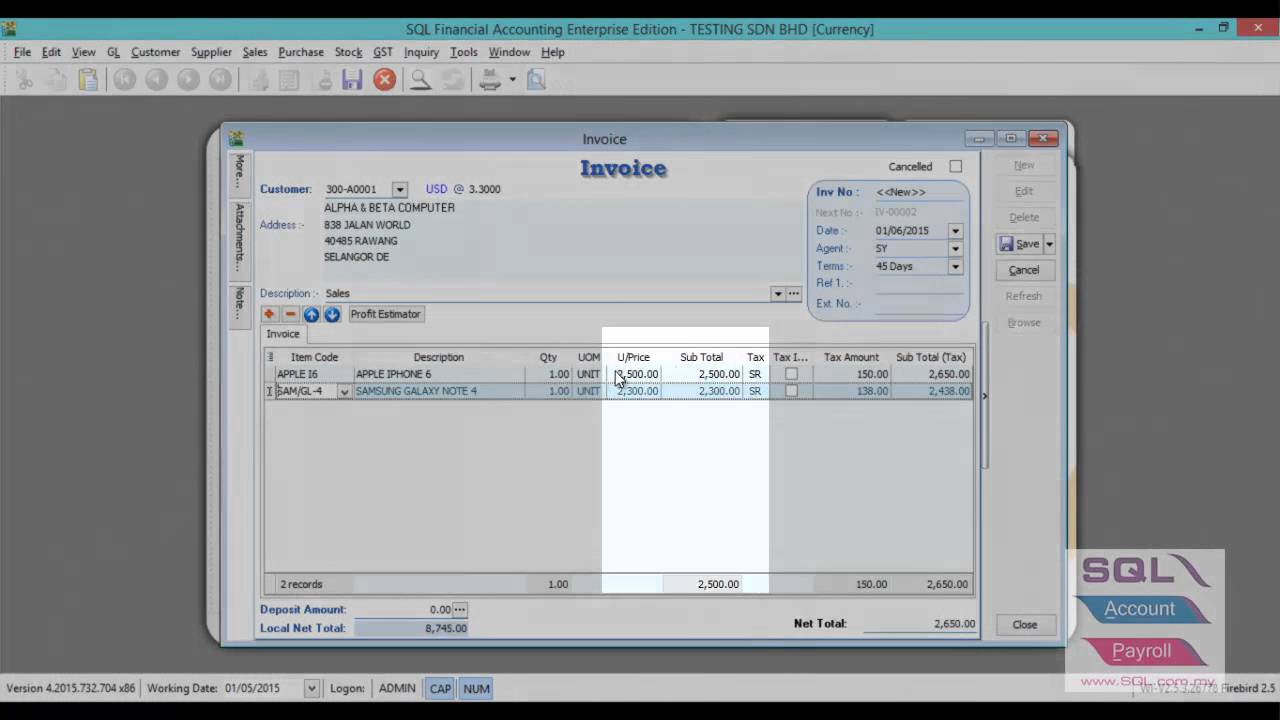Open the invoice Date dropdown
The height and width of the screenshot is (720, 1280).
(x=955, y=231)
